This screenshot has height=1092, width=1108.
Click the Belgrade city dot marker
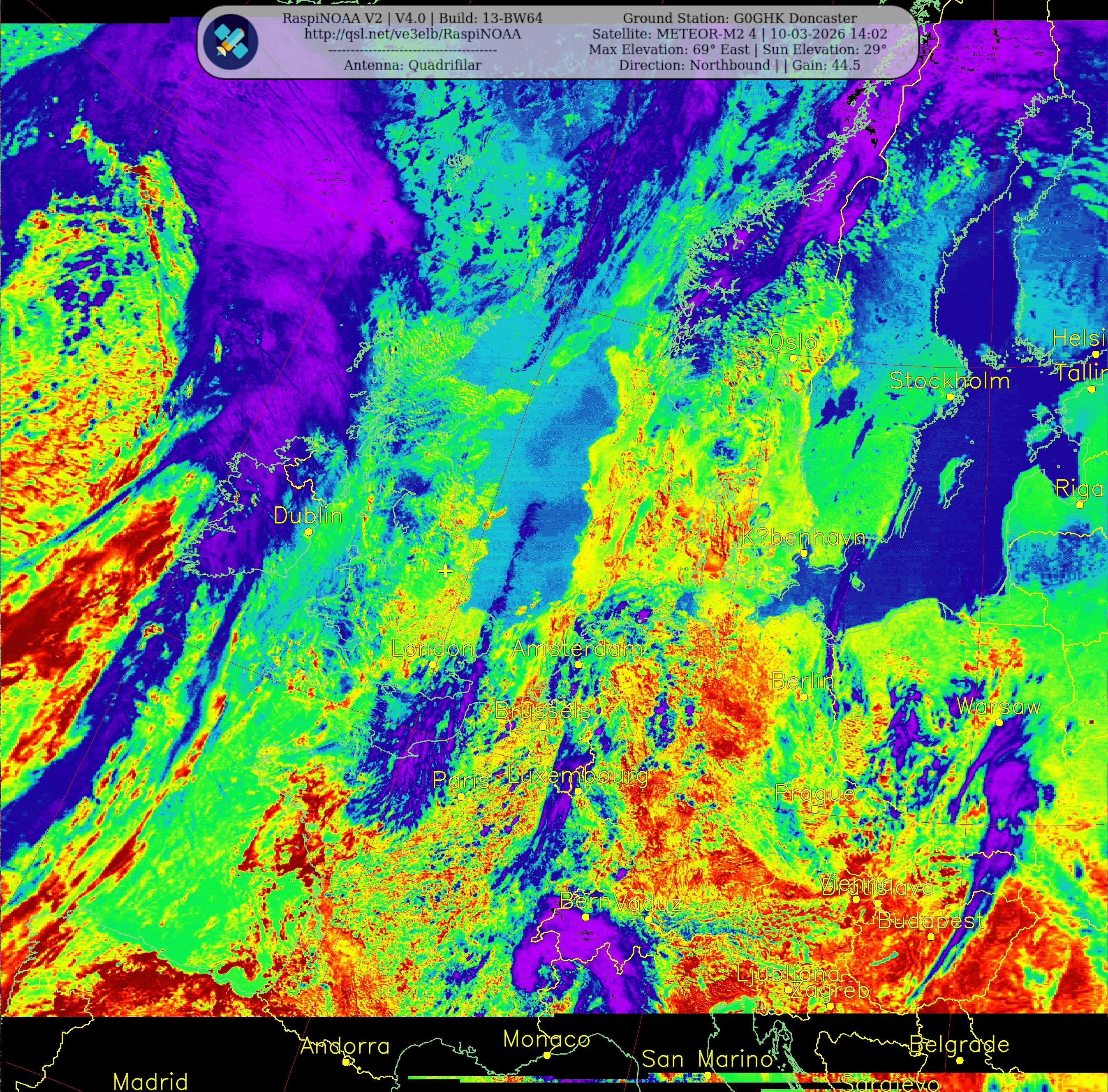pyautogui.click(x=960, y=1060)
